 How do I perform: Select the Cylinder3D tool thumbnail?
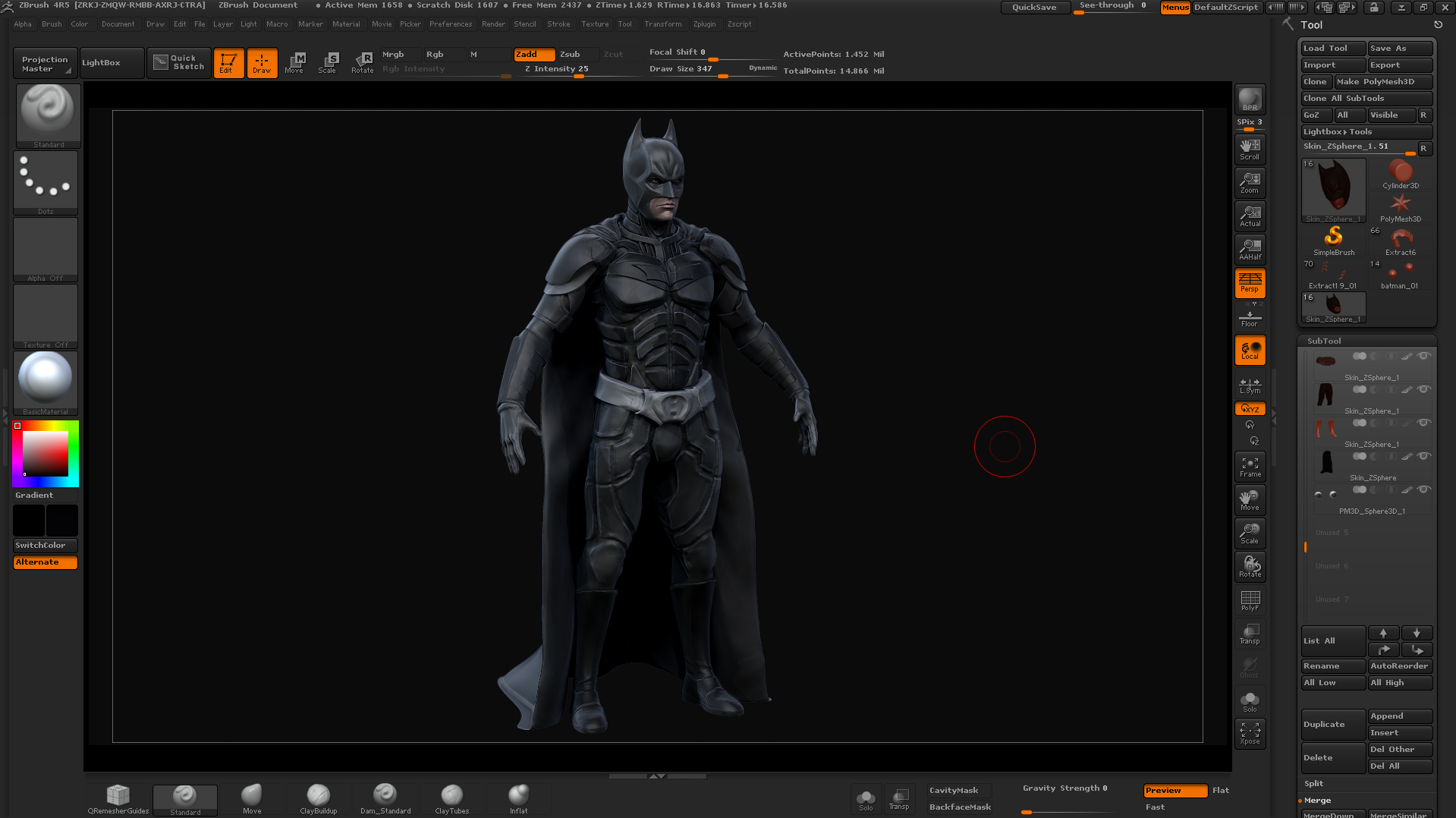[1400, 175]
